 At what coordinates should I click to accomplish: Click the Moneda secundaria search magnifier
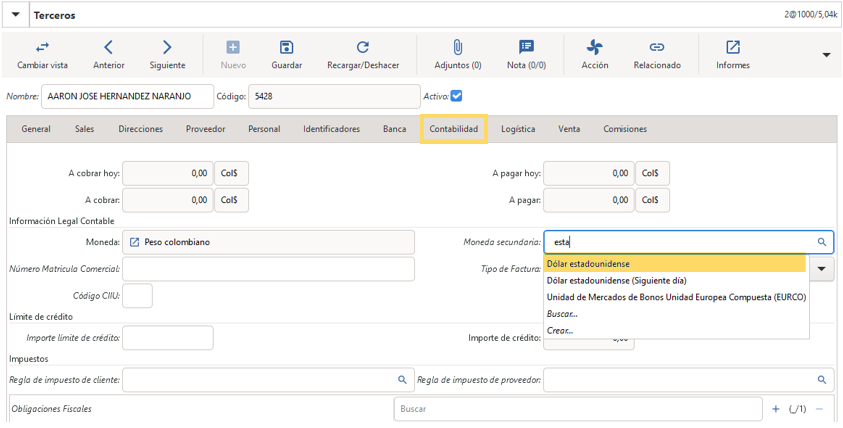pos(821,242)
